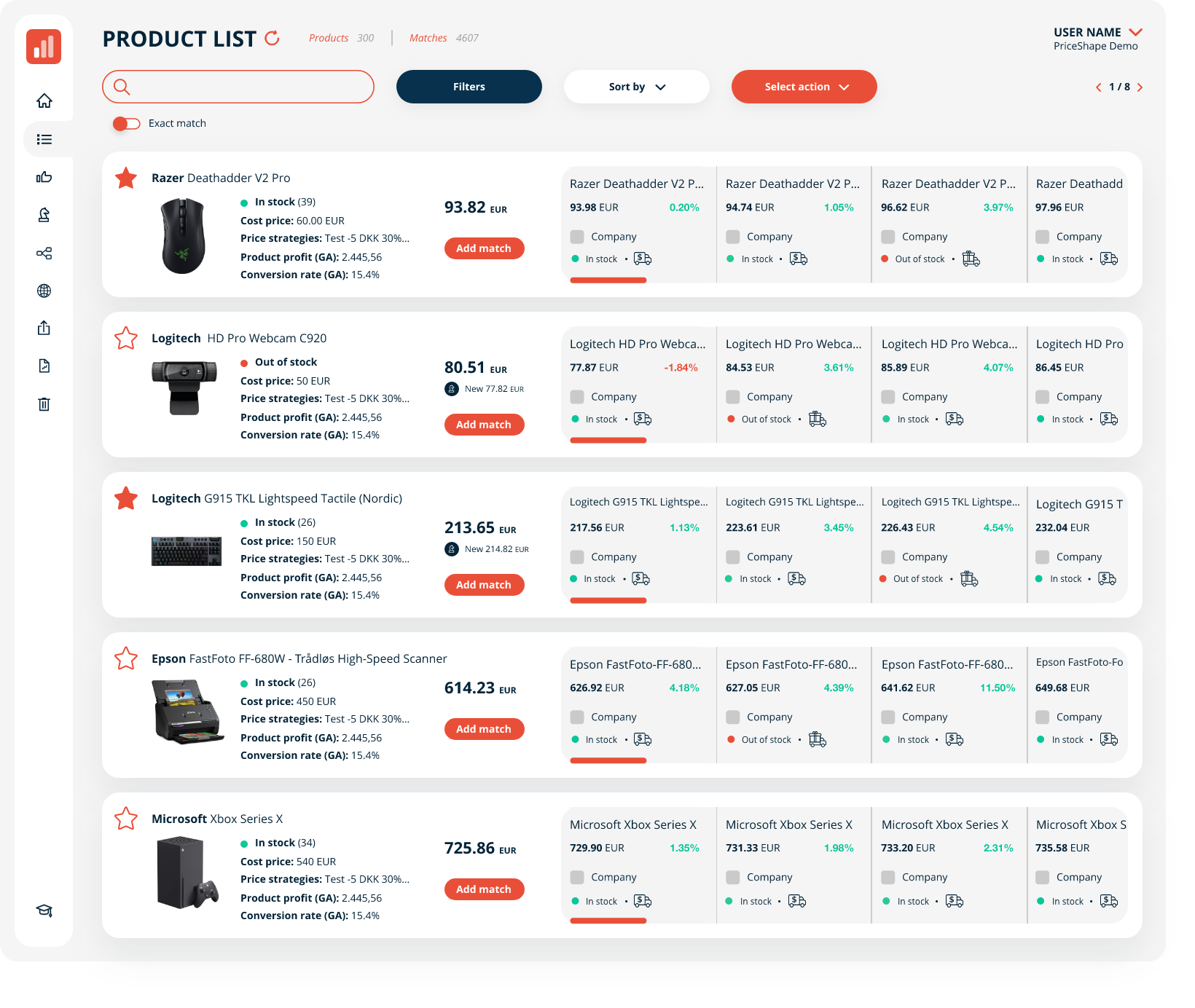
Task: Open the Epson FastFoto FF-680W product title
Action: pos(299,658)
